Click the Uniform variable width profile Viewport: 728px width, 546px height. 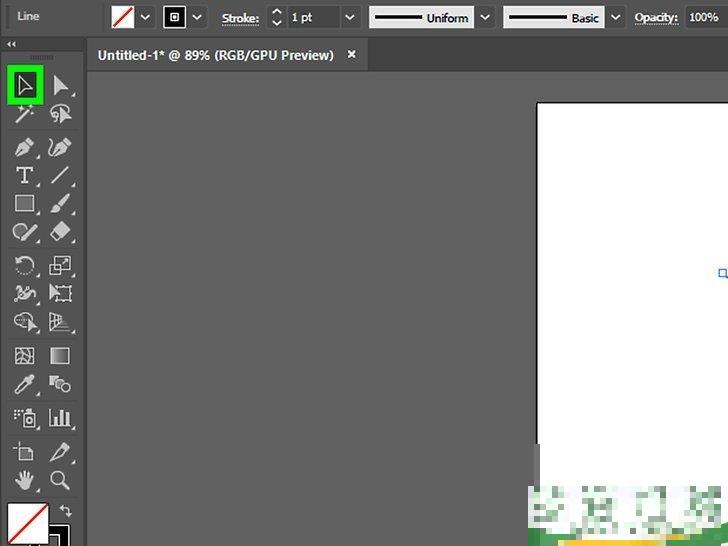422,18
